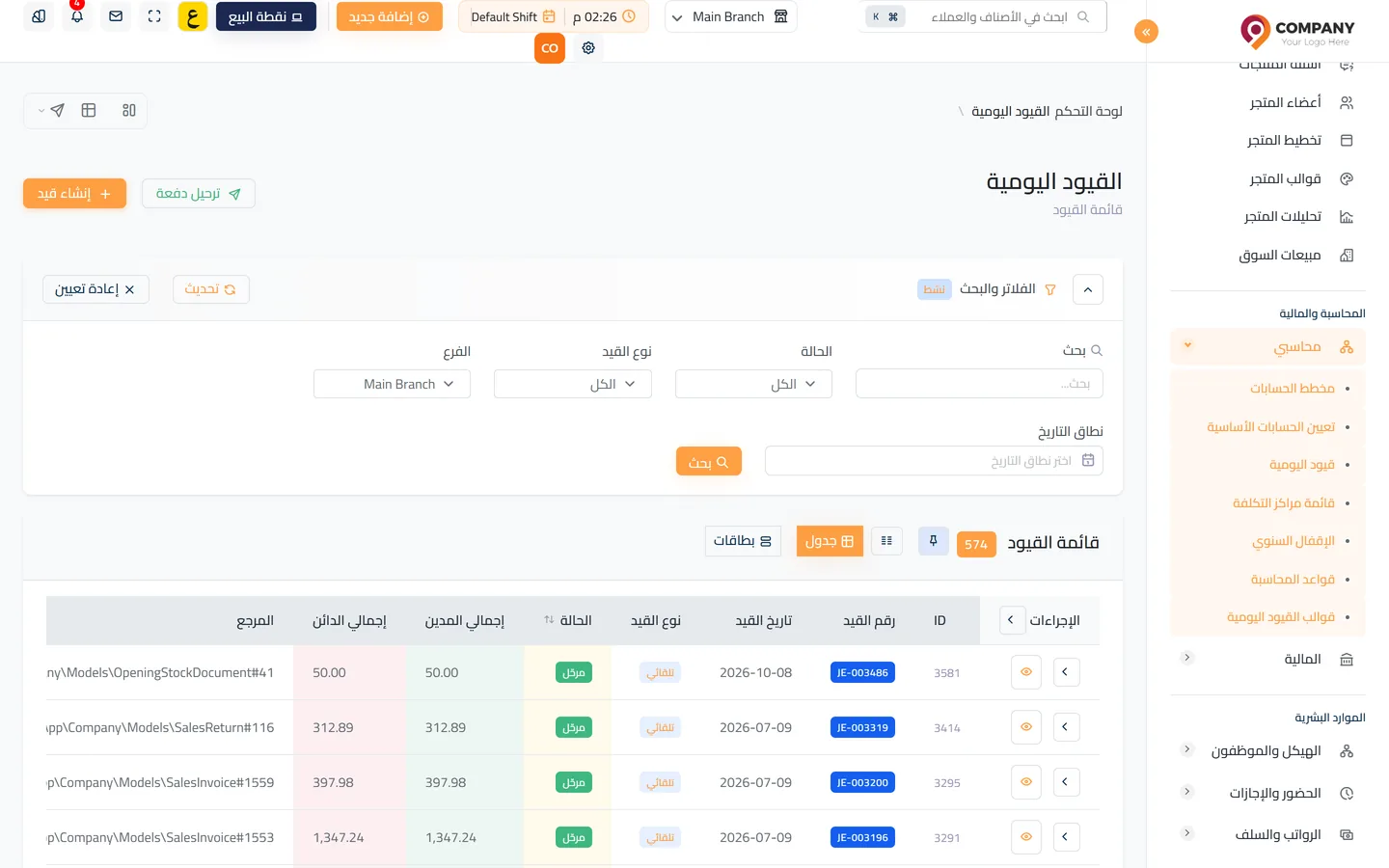Switch to بطاقات cards view
Screen dimensions: 1389x868
[x=743, y=541]
